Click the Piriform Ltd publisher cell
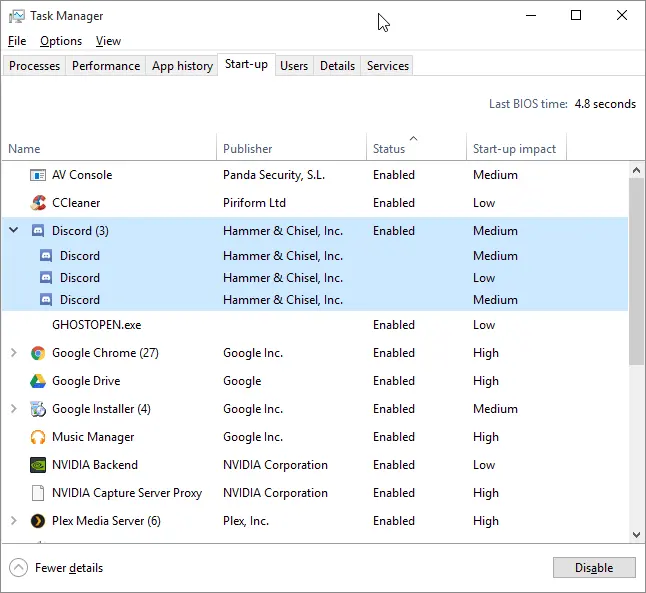 [x=254, y=203]
